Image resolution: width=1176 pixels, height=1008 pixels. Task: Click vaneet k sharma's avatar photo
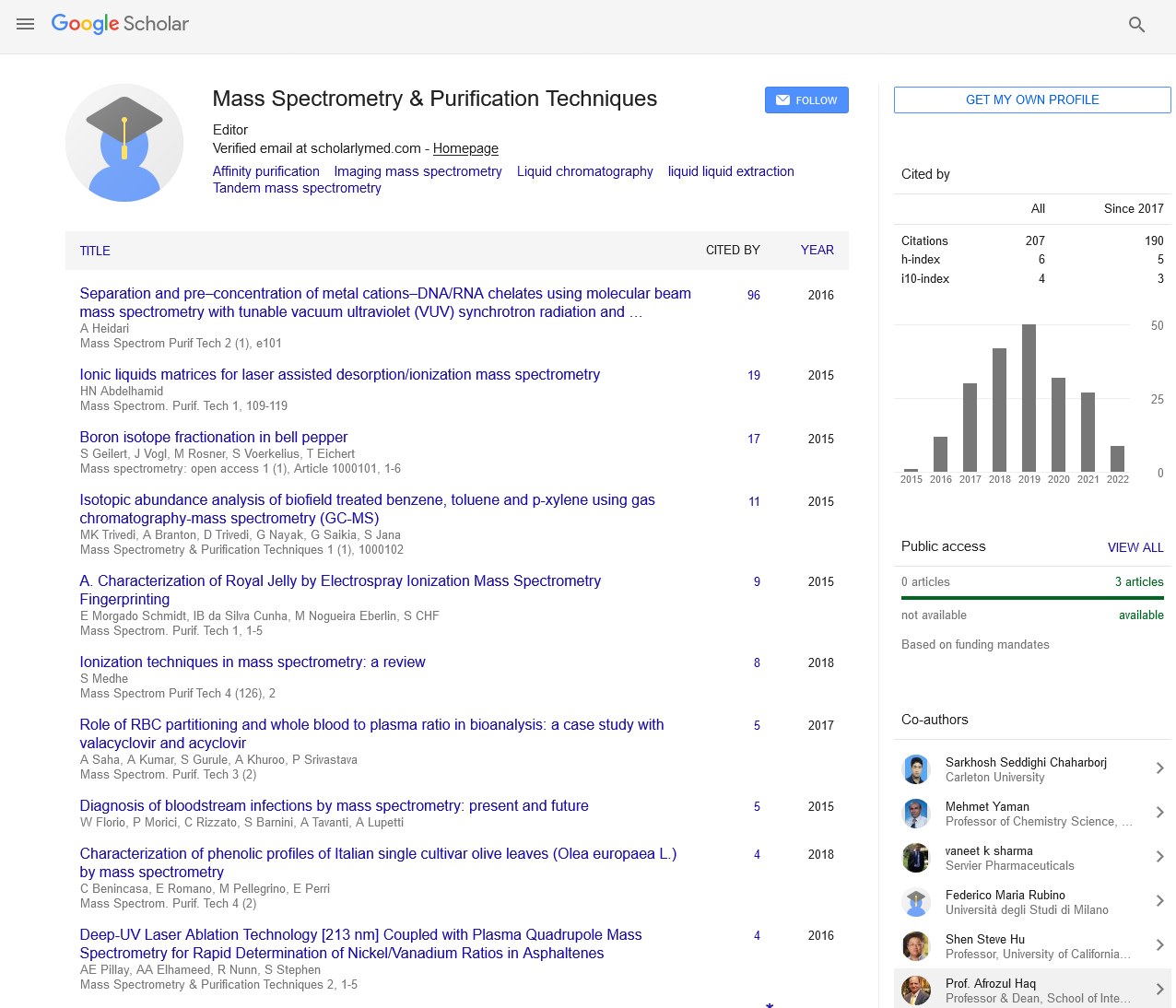(915, 857)
